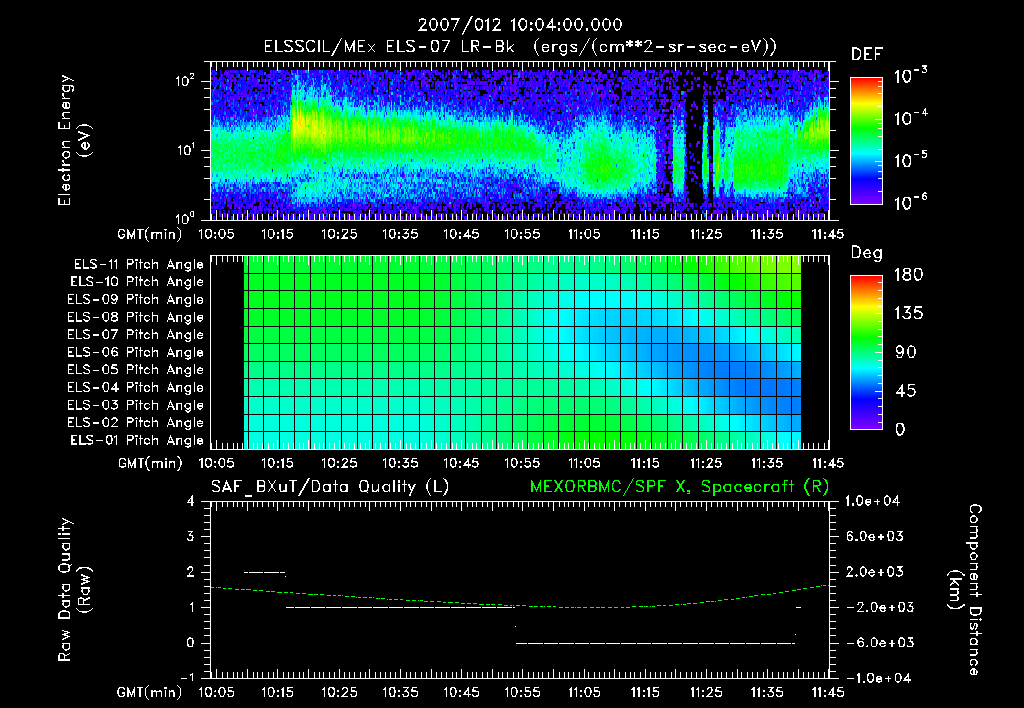The height and width of the screenshot is (708, 1024).
Task: Click the 11:35 tick label under data quality plot
Action: coord(767,692)
